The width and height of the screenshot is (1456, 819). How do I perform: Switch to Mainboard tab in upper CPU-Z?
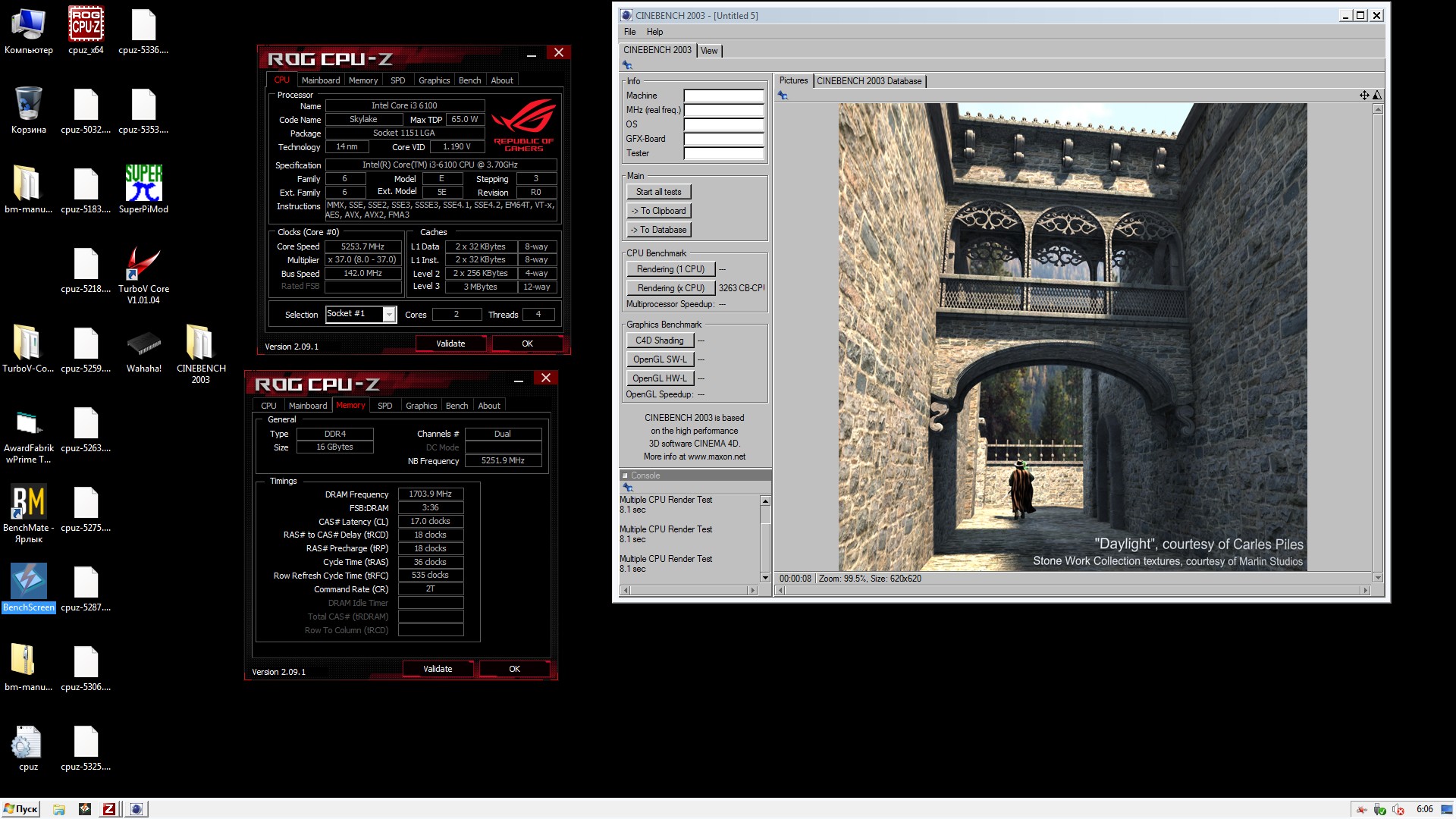pyautogui.click(x=321, y=80)
